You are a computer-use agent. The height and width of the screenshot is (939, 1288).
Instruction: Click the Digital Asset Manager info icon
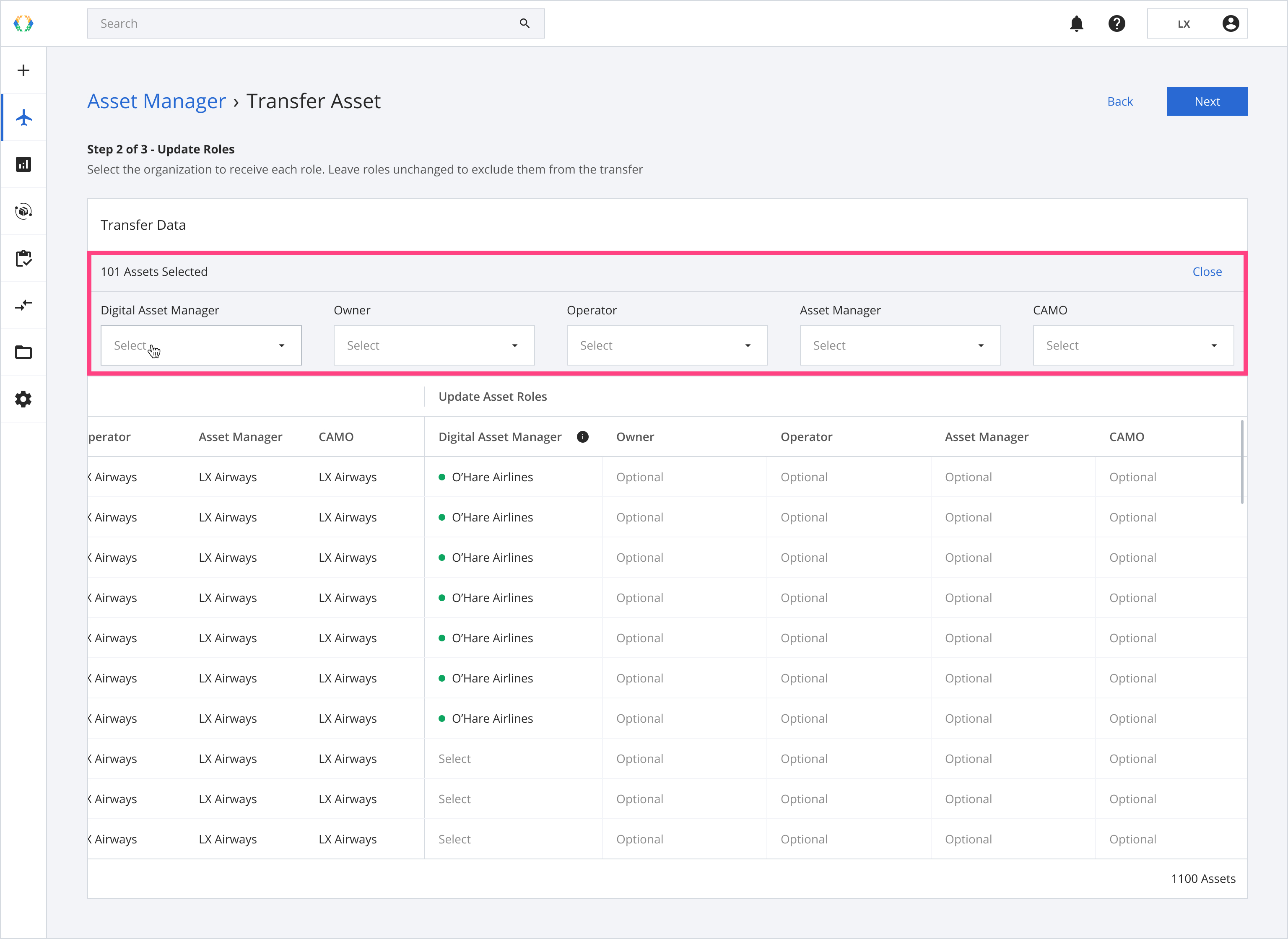[583, 436]
